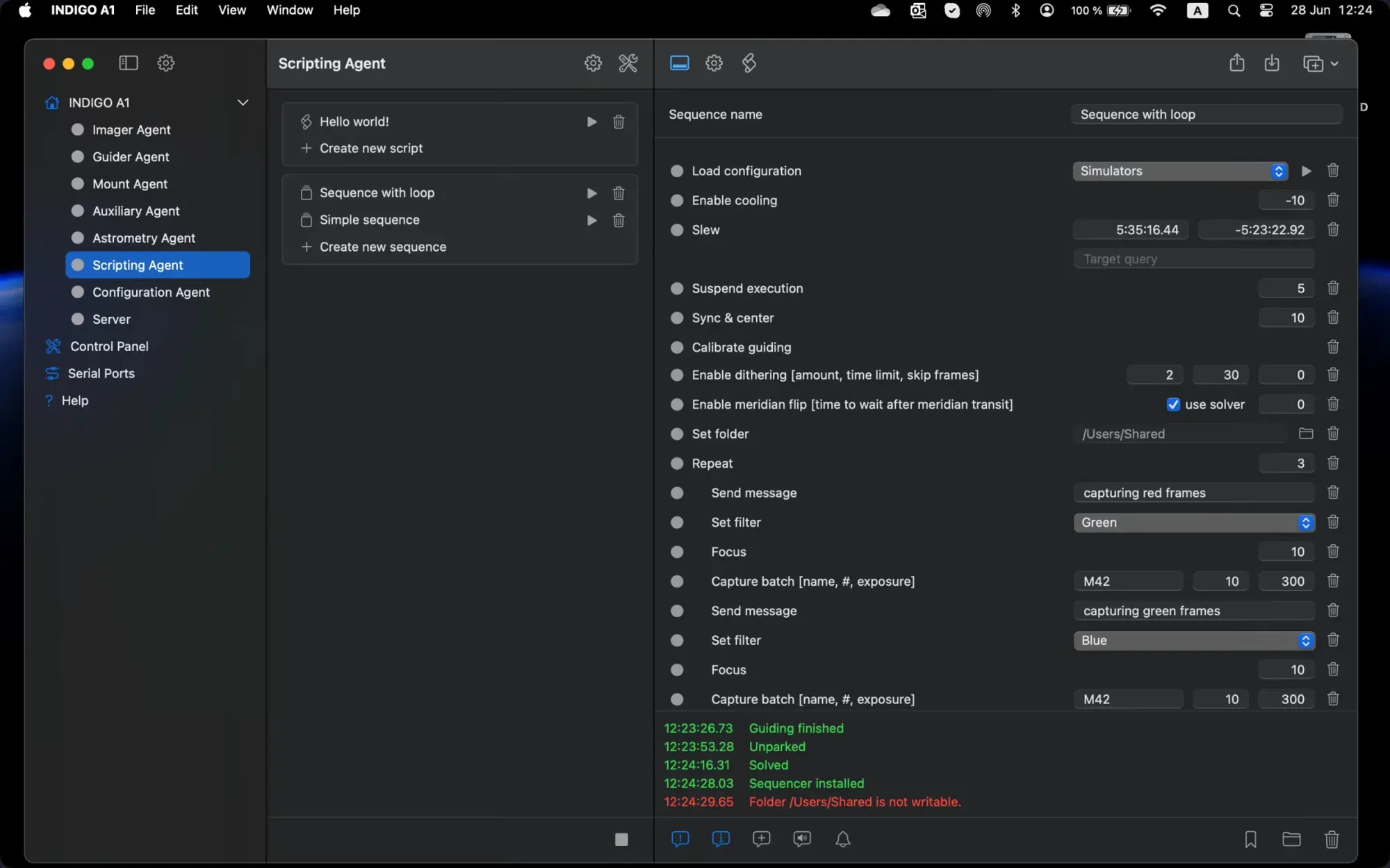
Task: Click the Target query input field
Action: click(1193, 259)
